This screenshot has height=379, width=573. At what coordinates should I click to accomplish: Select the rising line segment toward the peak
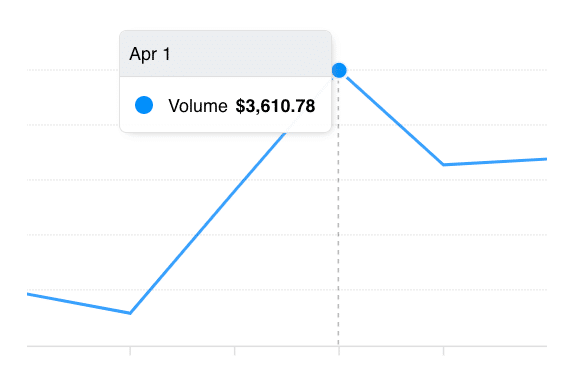[x=208, y=222]
